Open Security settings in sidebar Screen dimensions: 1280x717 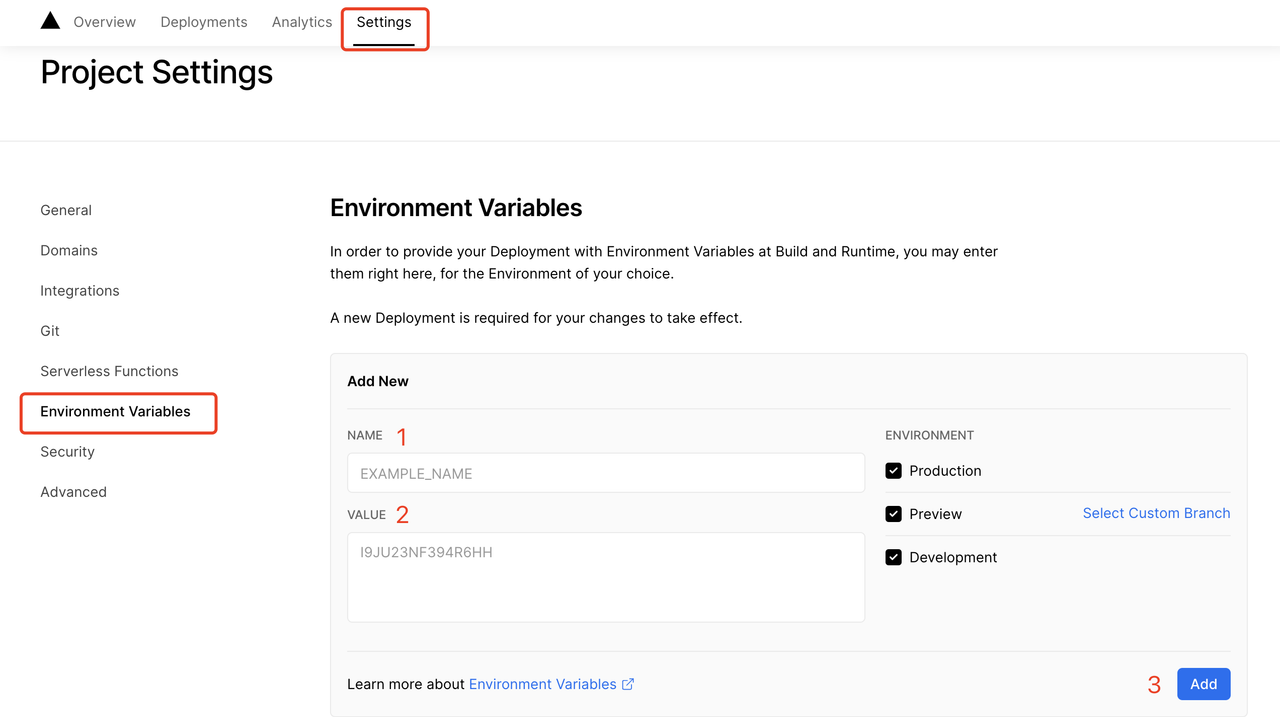point(67,452)
